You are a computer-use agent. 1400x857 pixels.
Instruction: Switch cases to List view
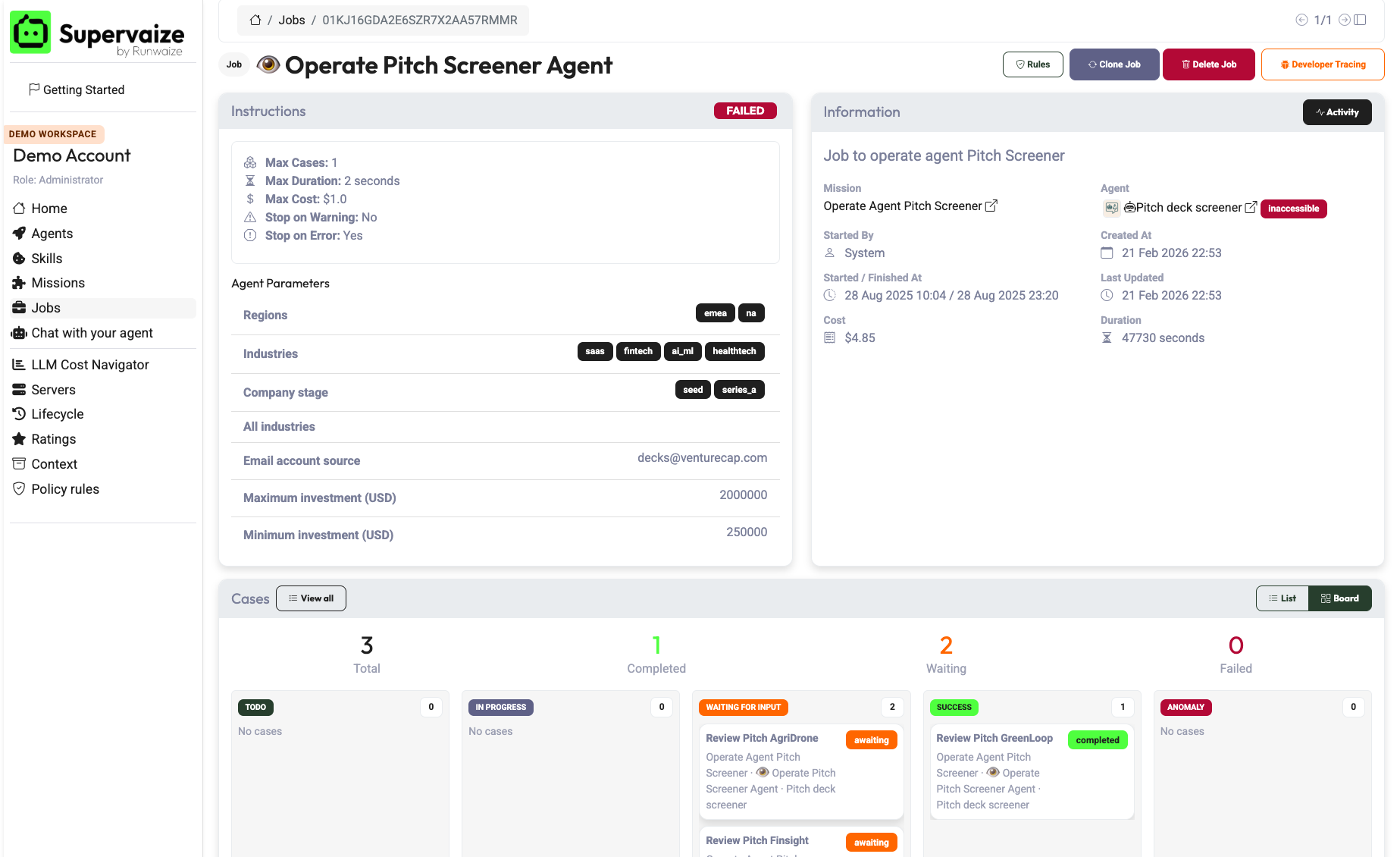(x=1283, y=598)
